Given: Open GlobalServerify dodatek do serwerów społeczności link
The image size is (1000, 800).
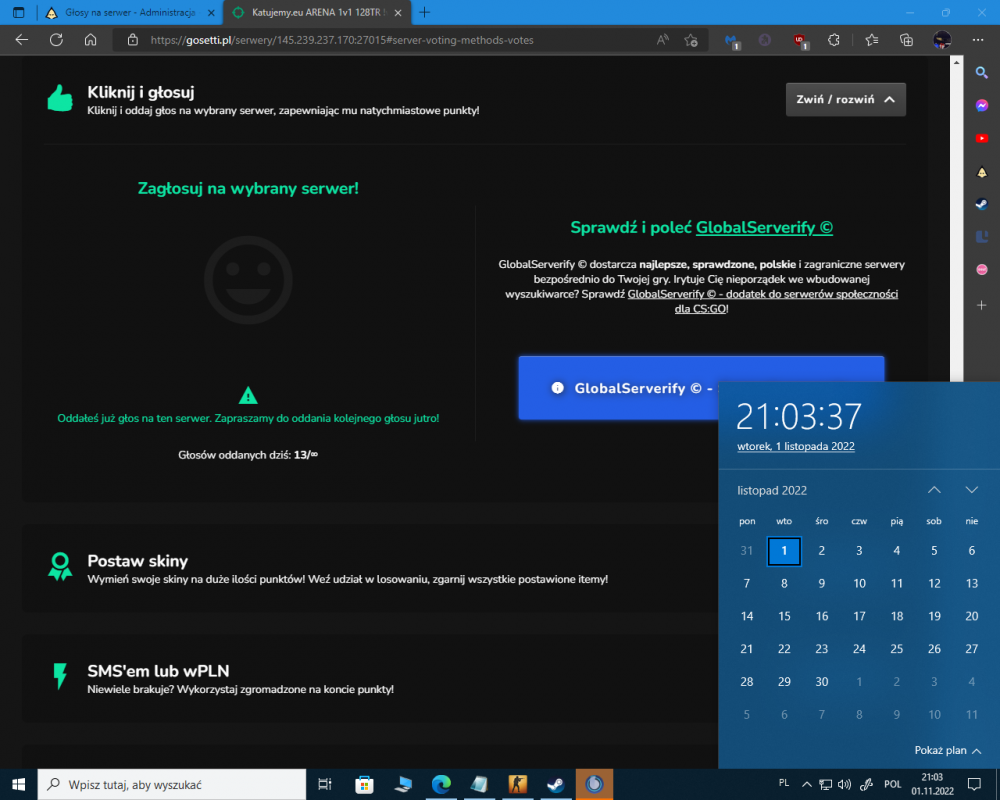Looking at the screenshot, I should pos(763,301).
